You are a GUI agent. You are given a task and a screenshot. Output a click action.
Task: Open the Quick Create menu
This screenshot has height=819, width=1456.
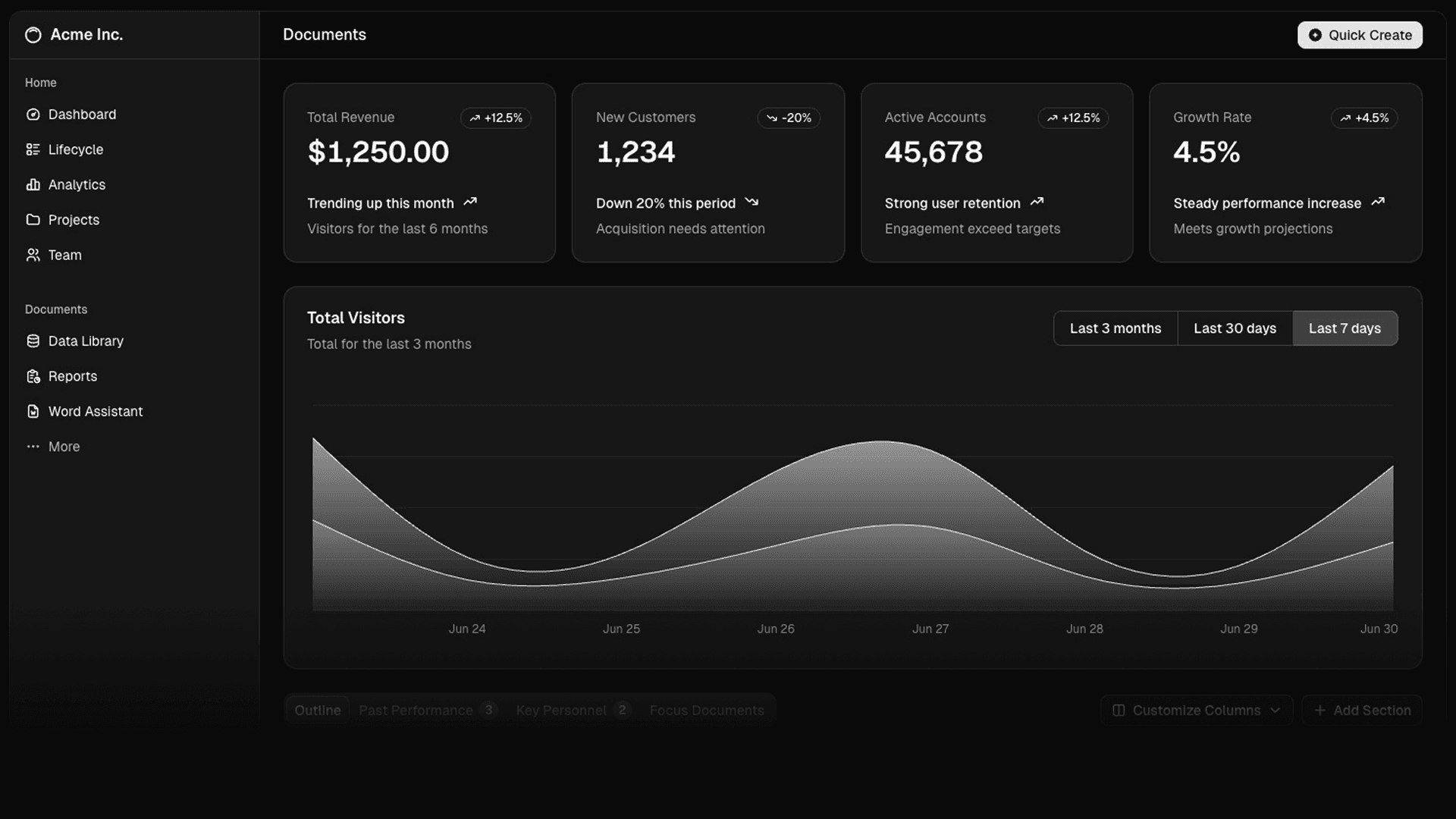pos(1359,35)
